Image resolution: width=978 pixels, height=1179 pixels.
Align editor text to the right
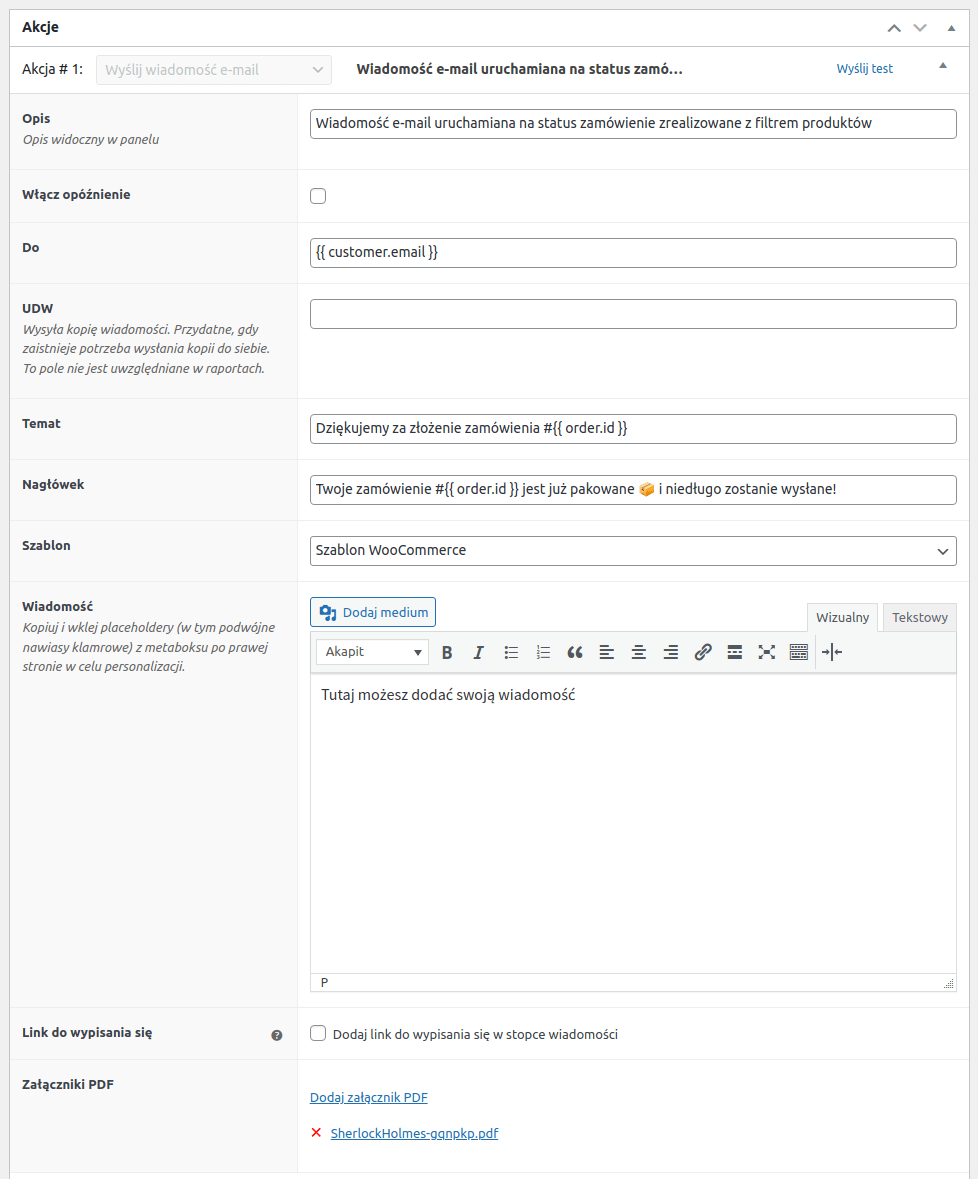tap(671, 652)
